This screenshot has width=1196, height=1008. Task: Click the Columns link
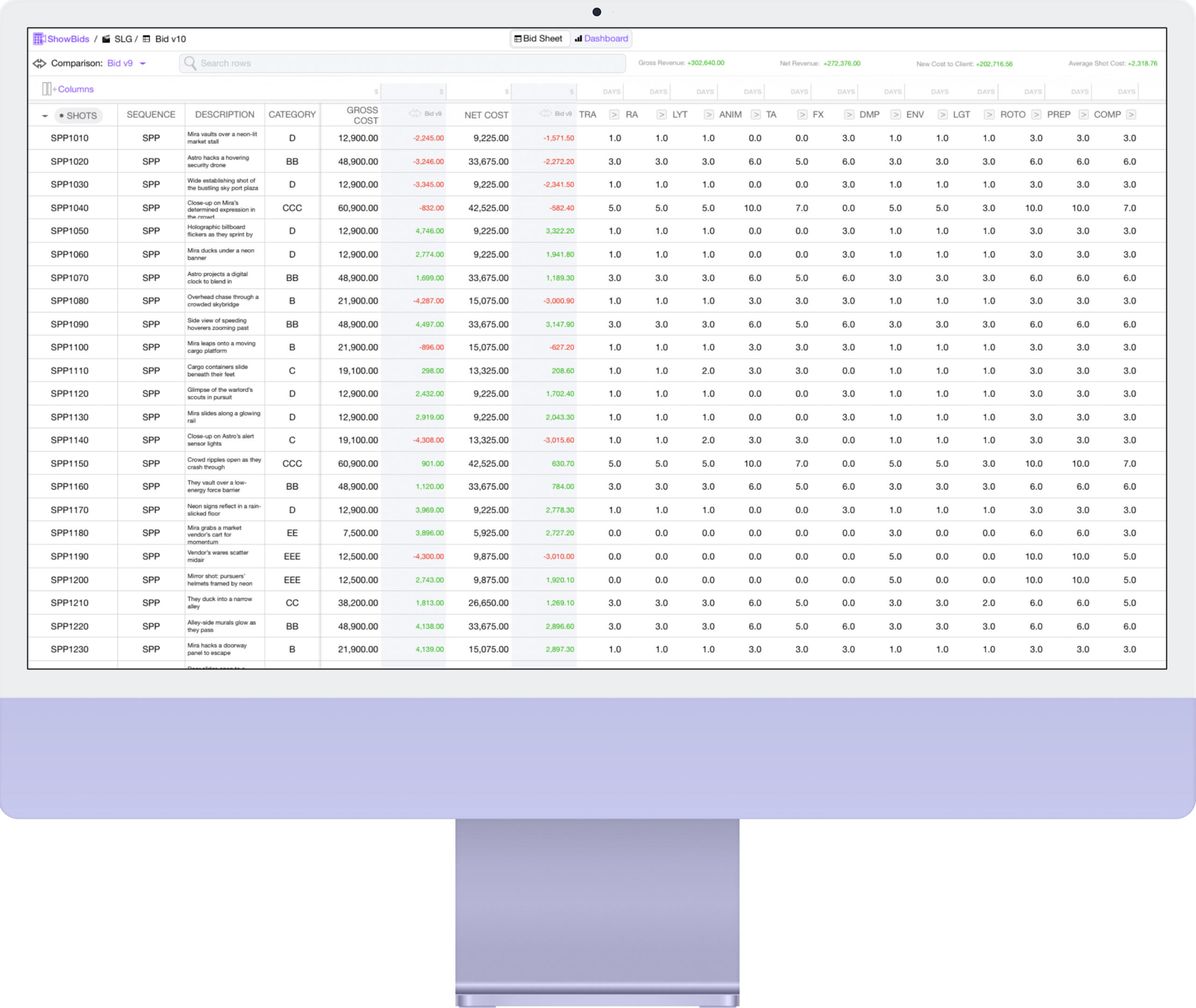point(75,89)
